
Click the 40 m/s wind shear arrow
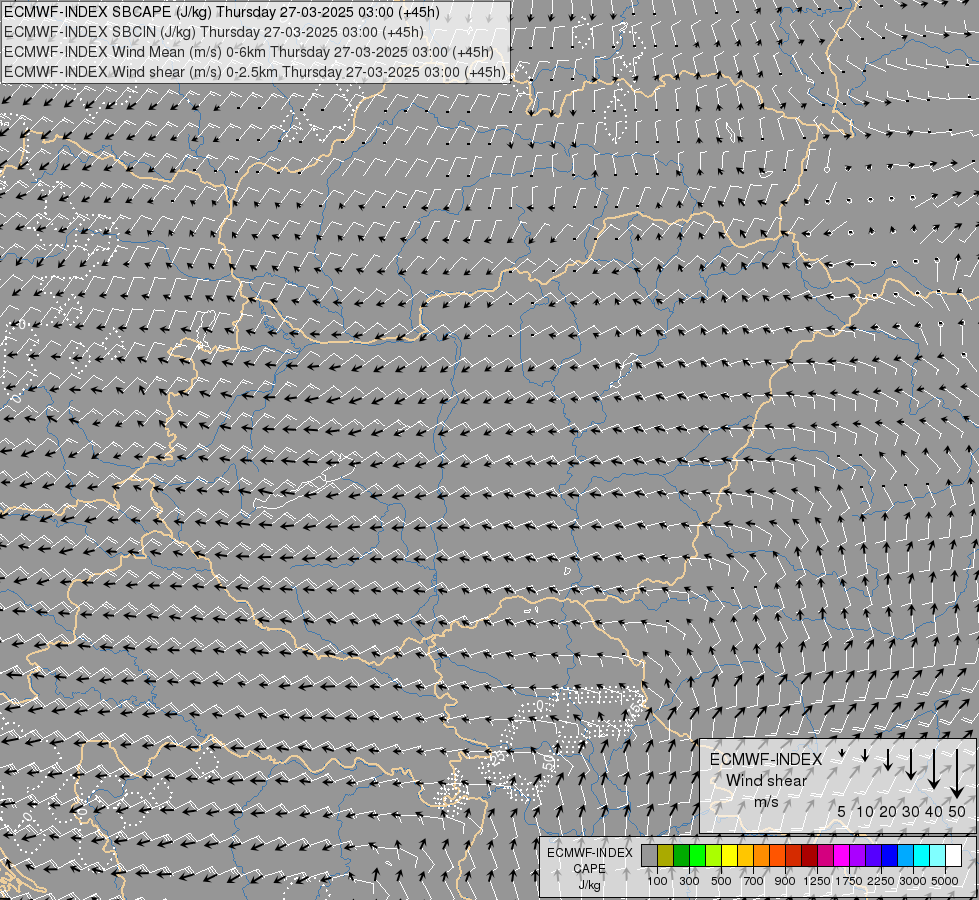(x=934, y=769)
